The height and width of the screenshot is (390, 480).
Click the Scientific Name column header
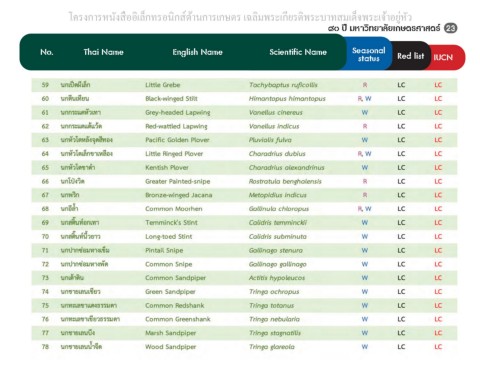298,52
